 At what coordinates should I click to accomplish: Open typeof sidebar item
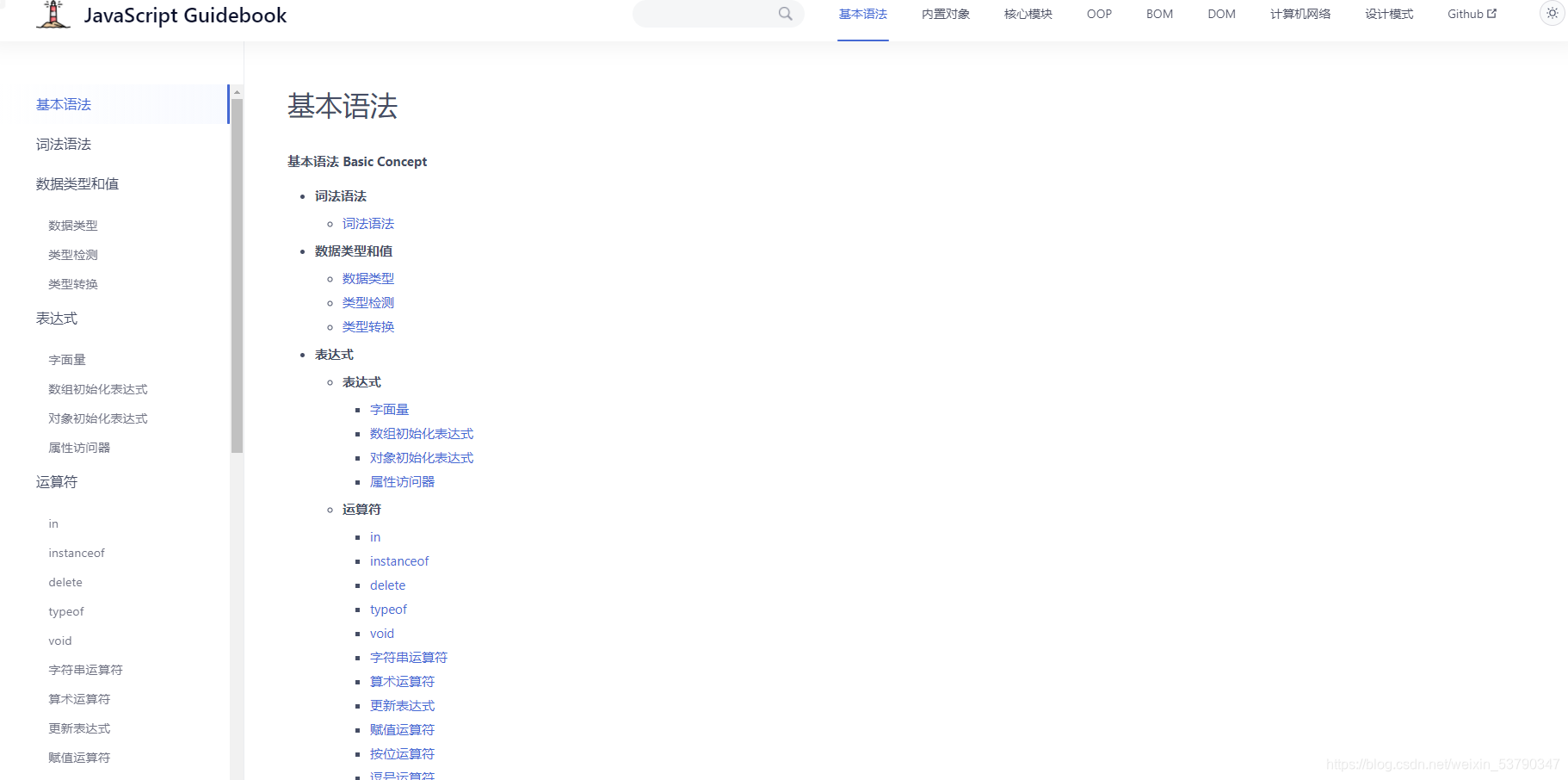[66, 611]
